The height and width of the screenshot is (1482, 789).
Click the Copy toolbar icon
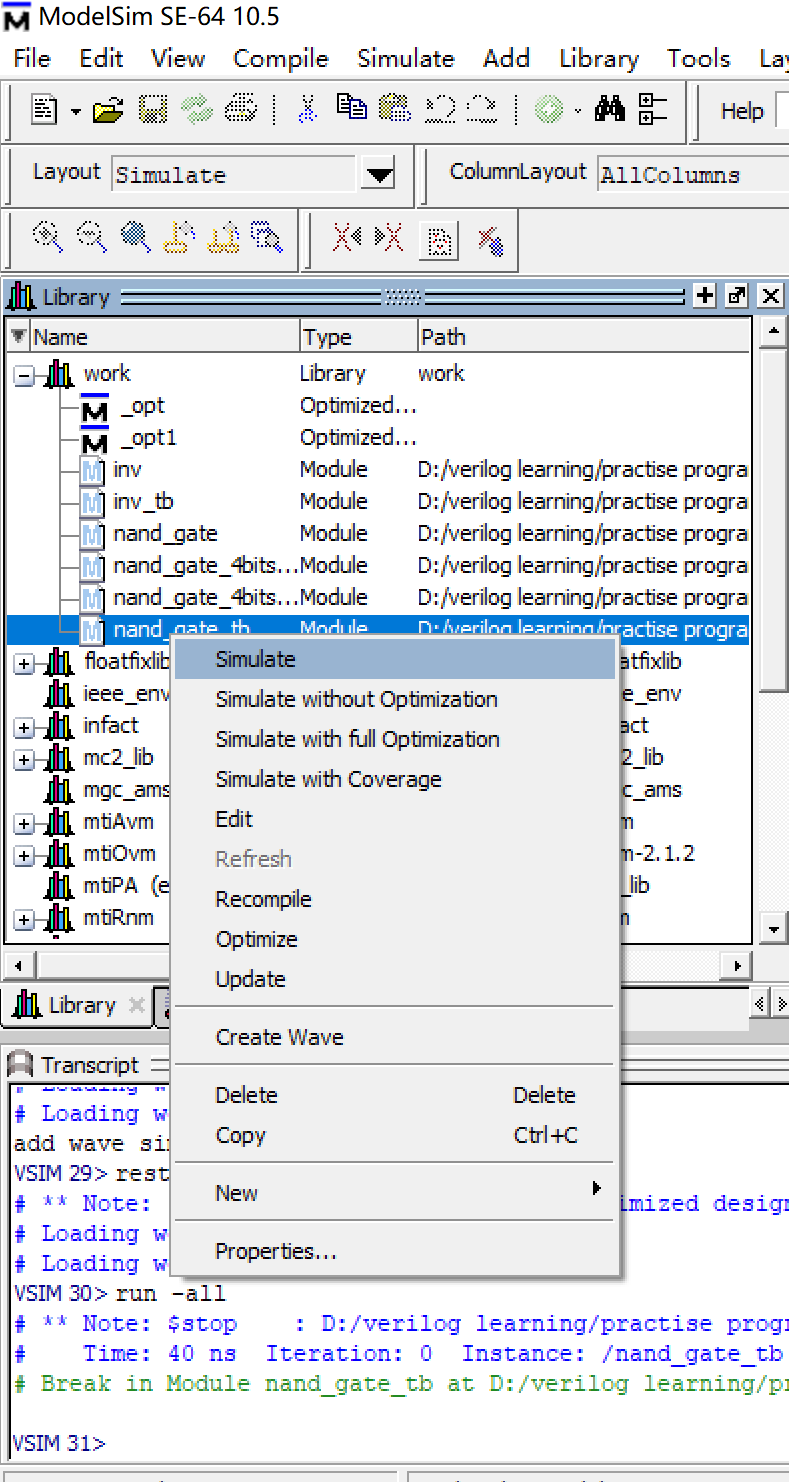click(351, 109)
